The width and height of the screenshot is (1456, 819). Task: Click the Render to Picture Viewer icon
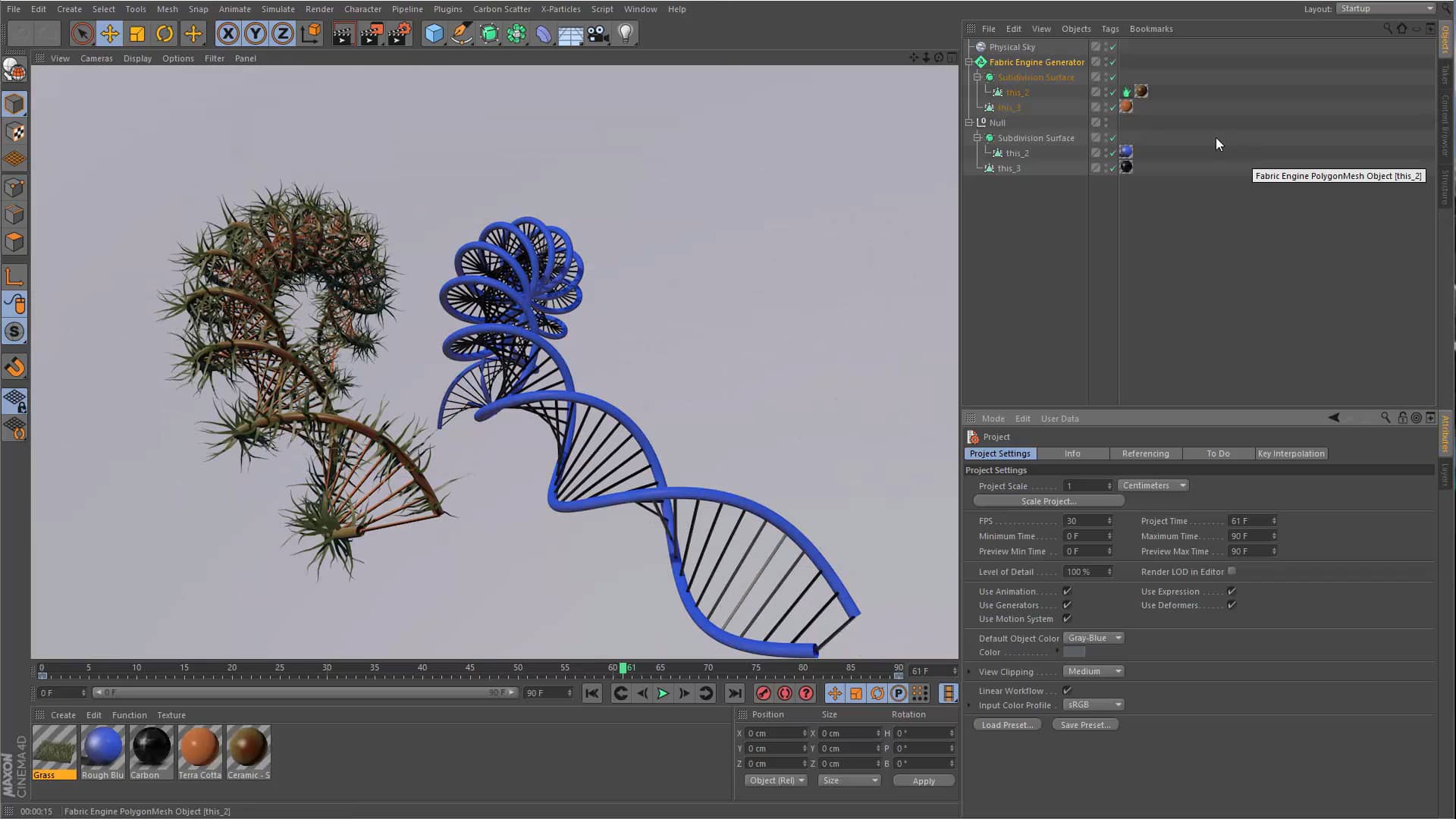point(371,33)
